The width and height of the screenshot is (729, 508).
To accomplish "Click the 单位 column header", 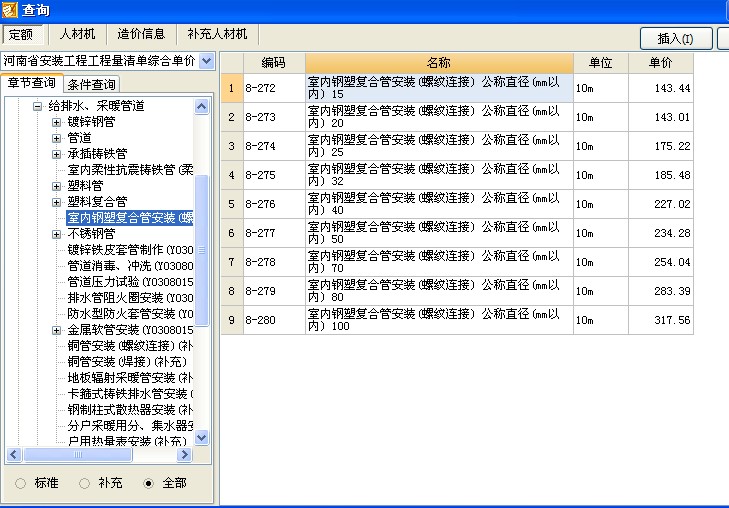I will pos(601,63).
